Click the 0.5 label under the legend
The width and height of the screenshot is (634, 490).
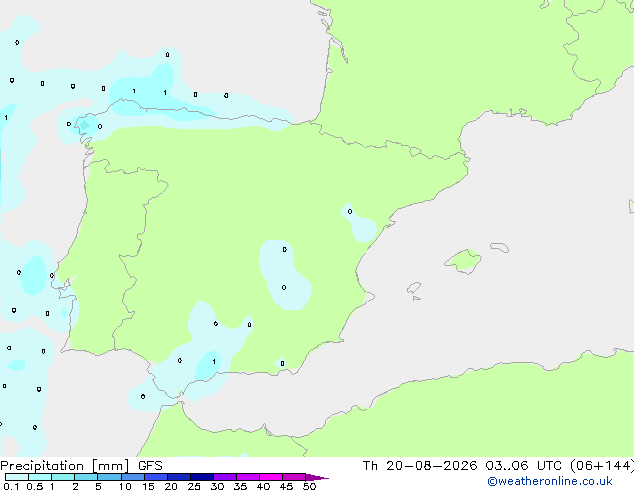click(x=35, y=486)
